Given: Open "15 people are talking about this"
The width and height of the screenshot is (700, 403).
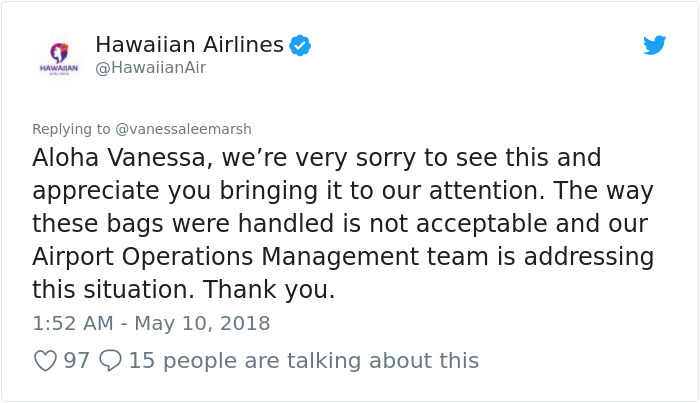Looking at the screenshot, I should [x=304, y=360].
